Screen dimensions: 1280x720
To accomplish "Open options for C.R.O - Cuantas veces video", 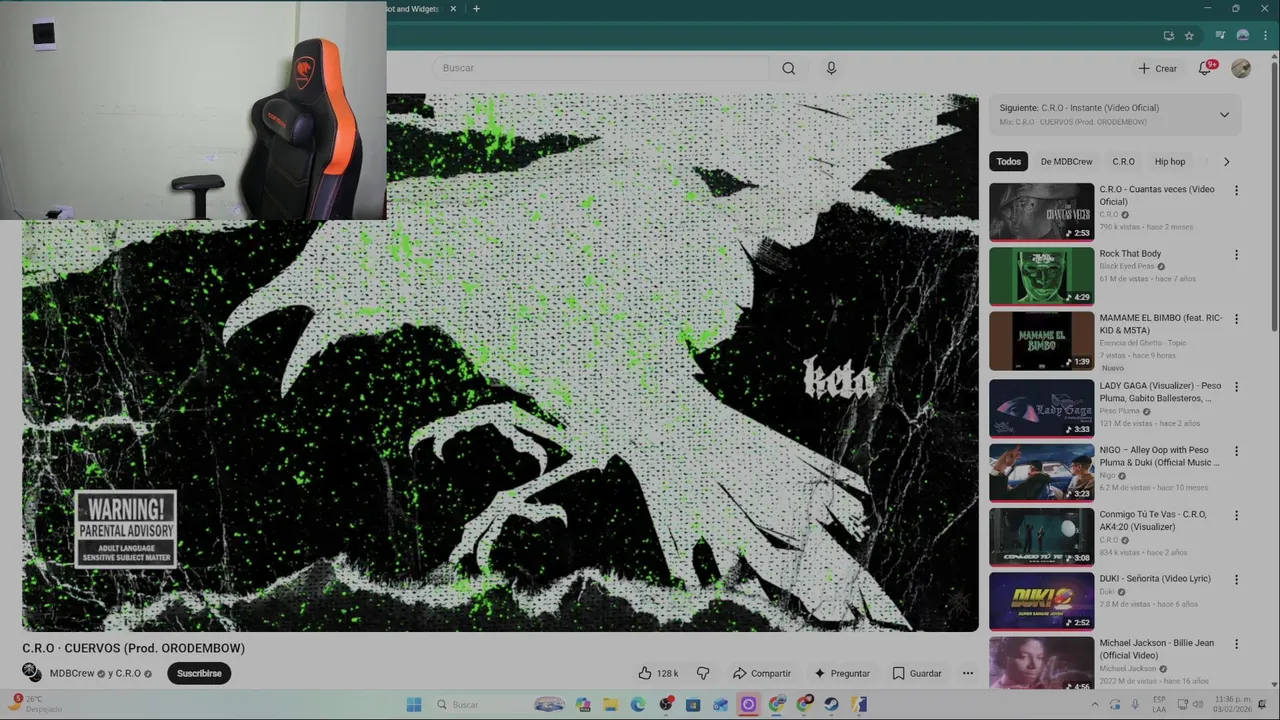I will (1236, 190).
